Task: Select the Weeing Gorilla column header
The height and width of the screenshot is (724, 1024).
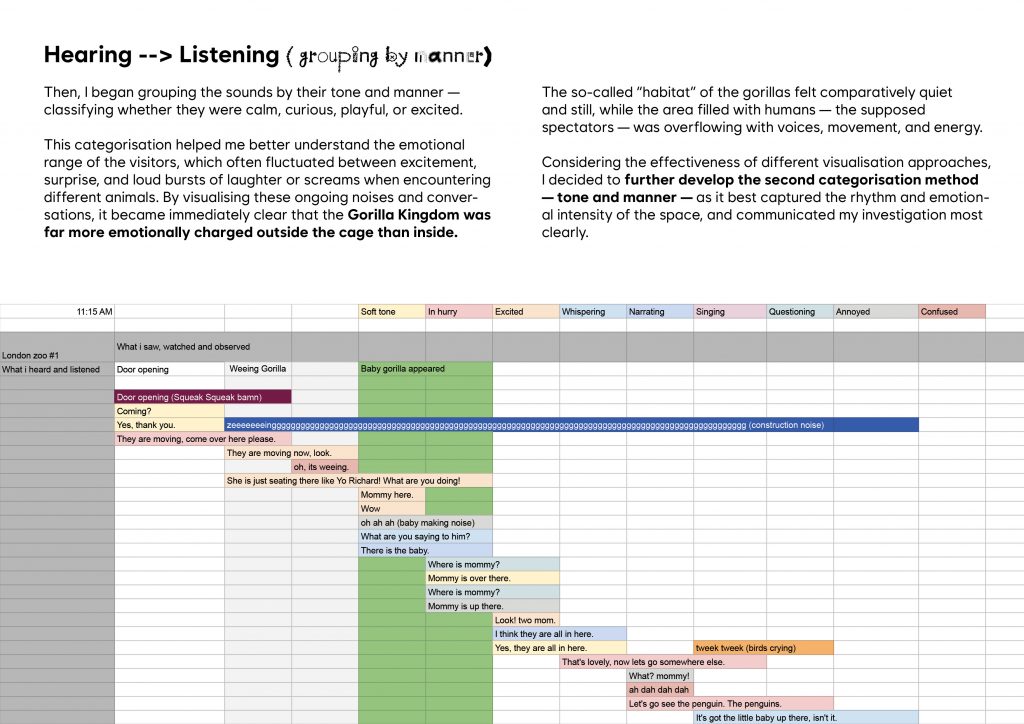Action: [258, 369]
